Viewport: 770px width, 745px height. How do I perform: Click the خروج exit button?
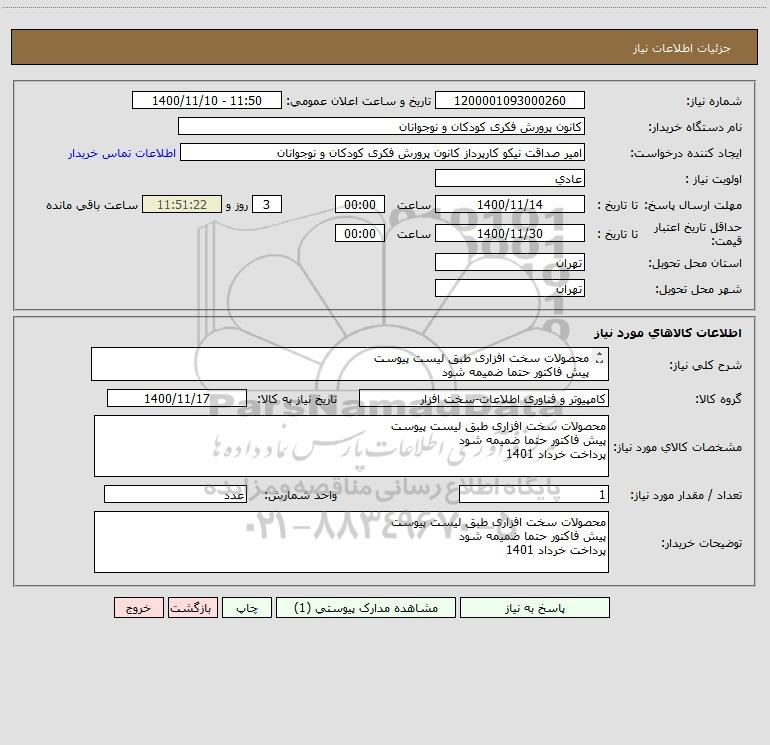[x=138, y=607]
